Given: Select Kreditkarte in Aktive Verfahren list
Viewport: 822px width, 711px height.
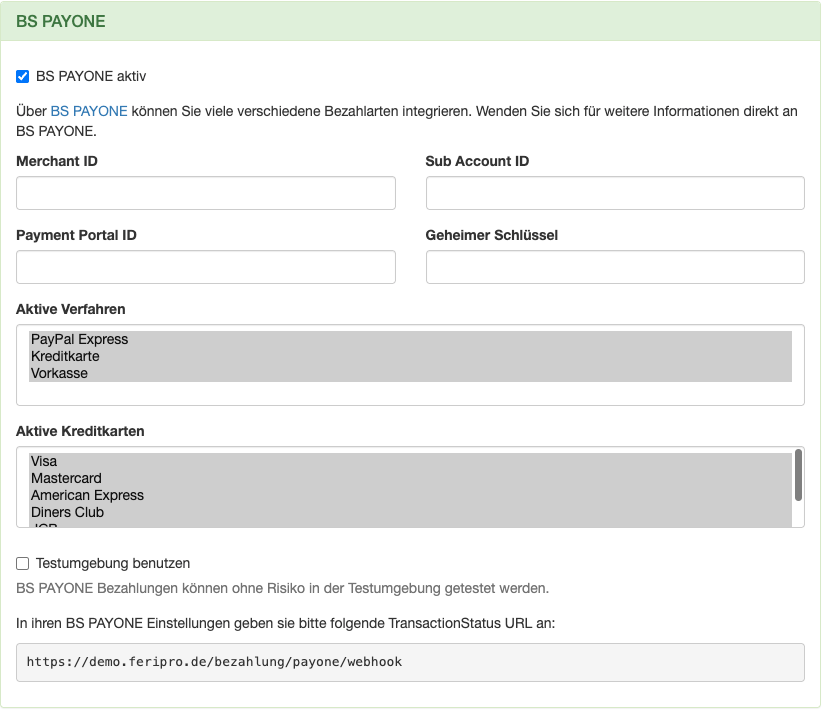Looking at the screenshot, I should coord(410,356).
